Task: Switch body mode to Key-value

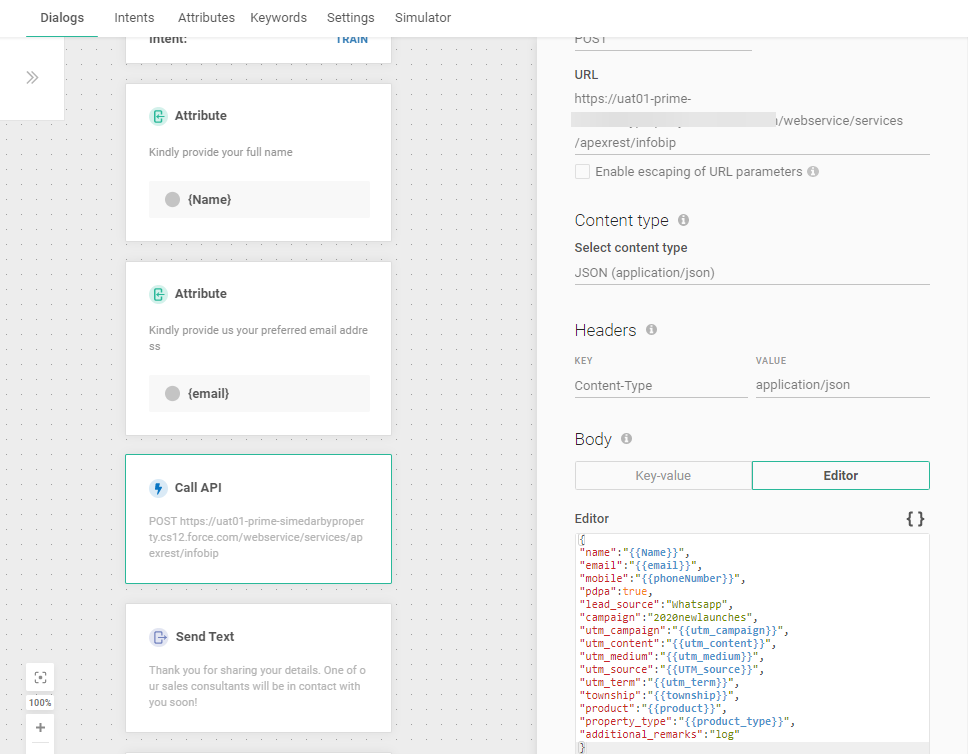Action: (663, 475)
